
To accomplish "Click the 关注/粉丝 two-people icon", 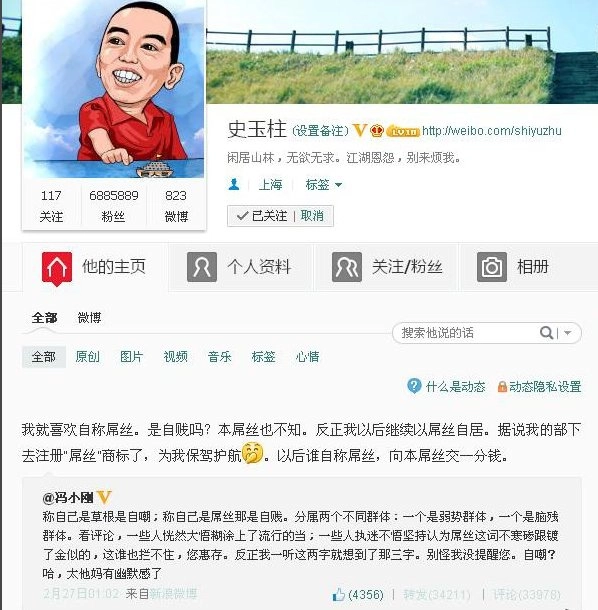I will coord(347,267).
